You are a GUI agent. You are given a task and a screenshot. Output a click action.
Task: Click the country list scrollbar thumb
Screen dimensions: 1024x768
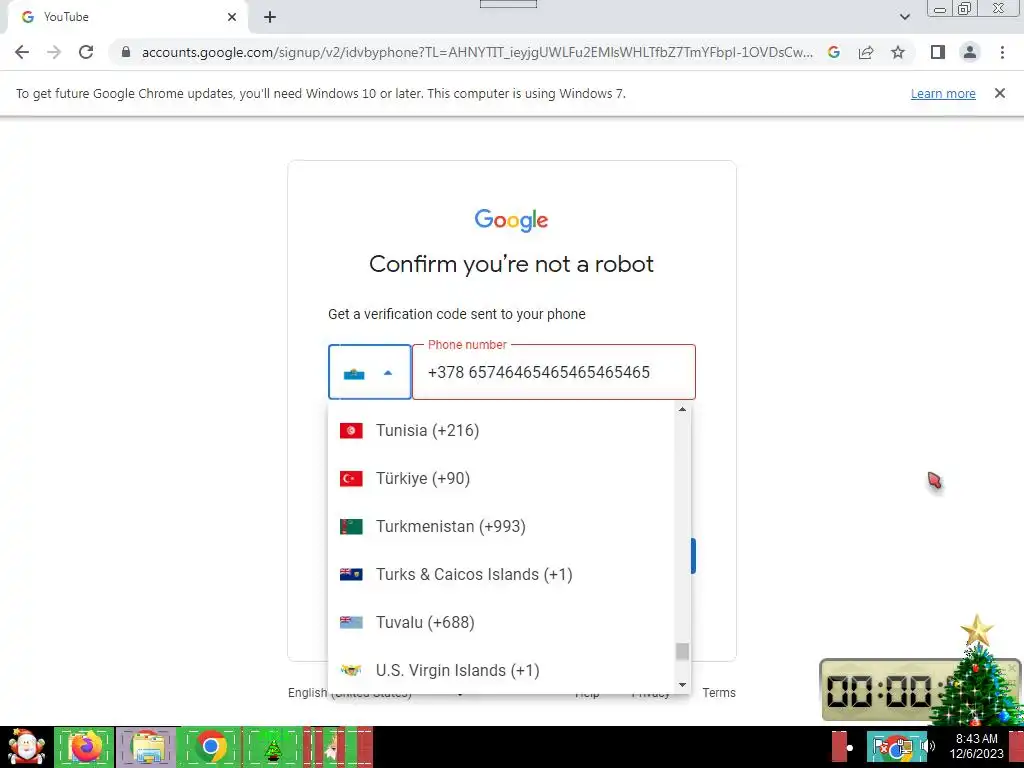(682, 651)
